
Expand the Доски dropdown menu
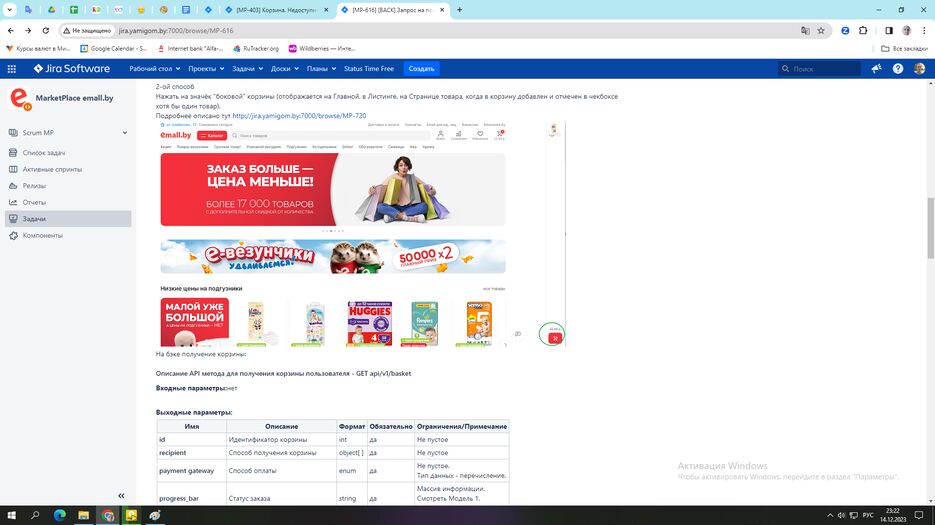(284, 69)
